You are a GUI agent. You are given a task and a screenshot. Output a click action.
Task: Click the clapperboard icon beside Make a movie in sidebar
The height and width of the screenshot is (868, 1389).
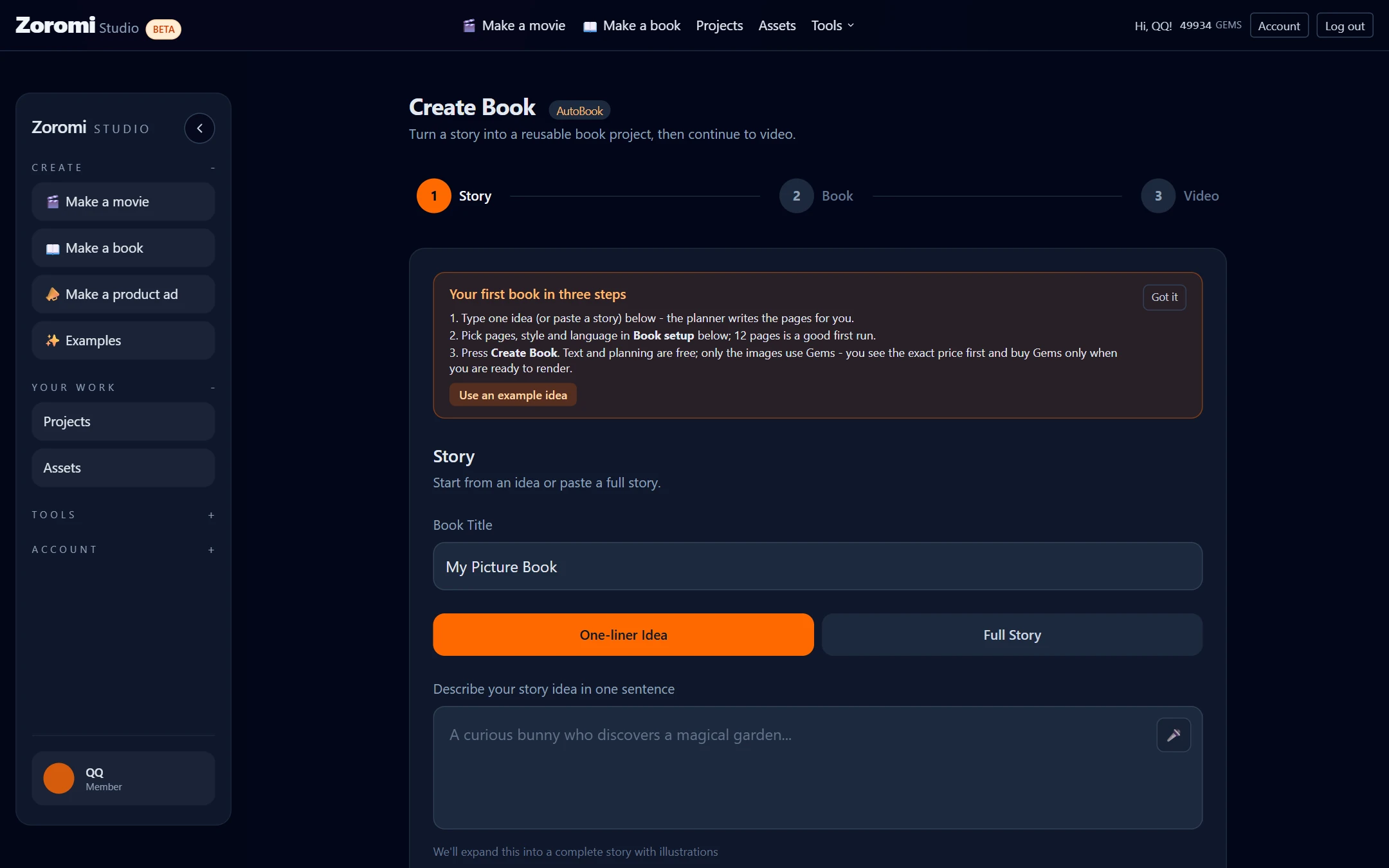(x=53, y=202)
